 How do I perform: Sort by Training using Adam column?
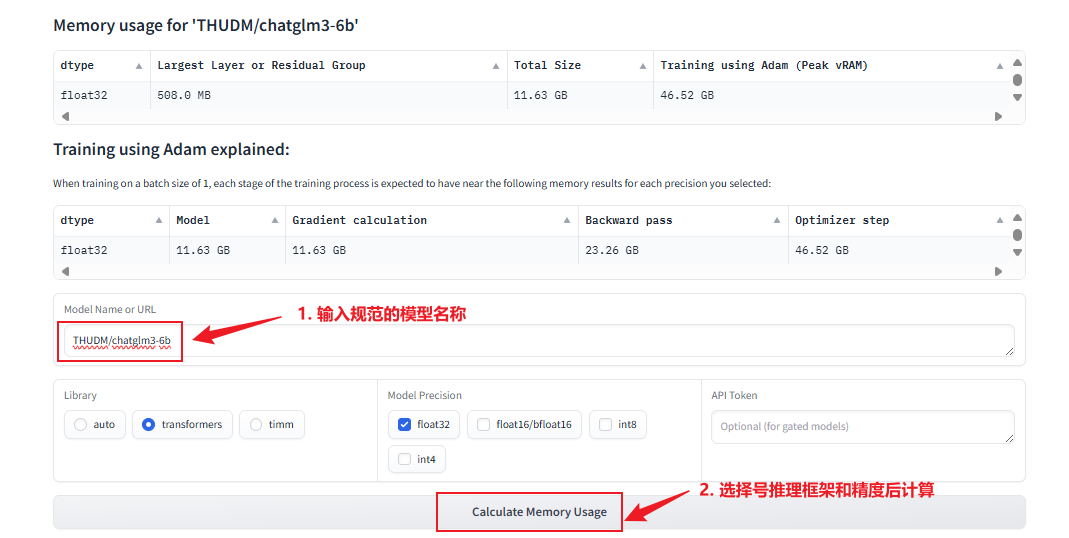(x=999, y=66)
